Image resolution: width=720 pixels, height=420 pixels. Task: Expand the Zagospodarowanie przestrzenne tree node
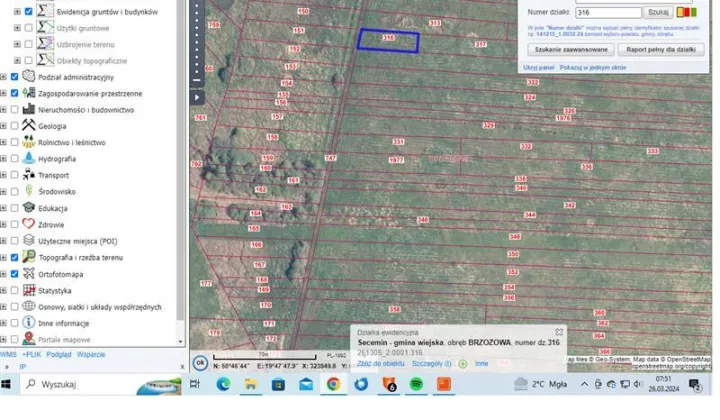[4, 93]
